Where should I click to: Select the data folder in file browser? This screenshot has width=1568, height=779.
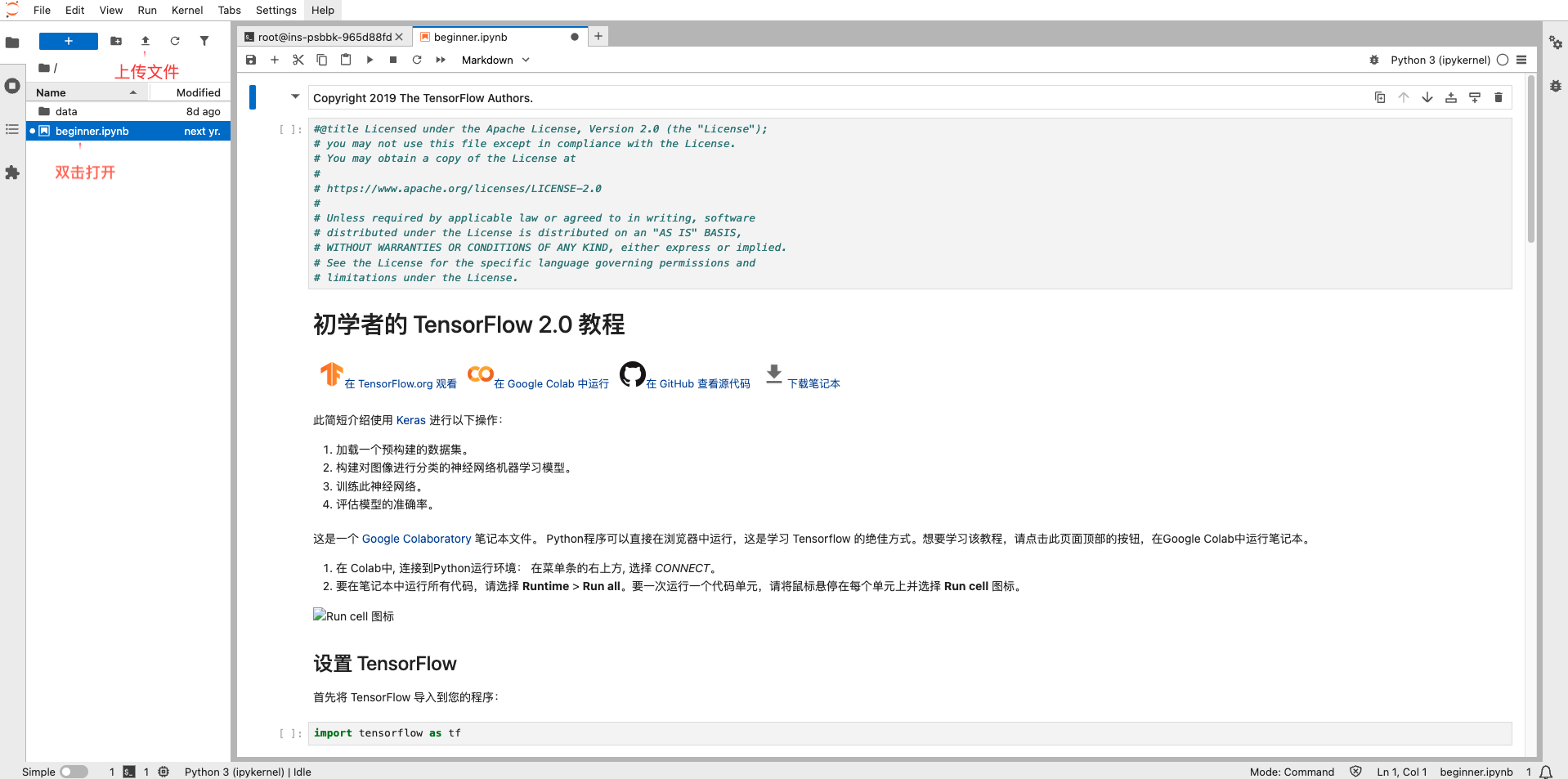66,111
